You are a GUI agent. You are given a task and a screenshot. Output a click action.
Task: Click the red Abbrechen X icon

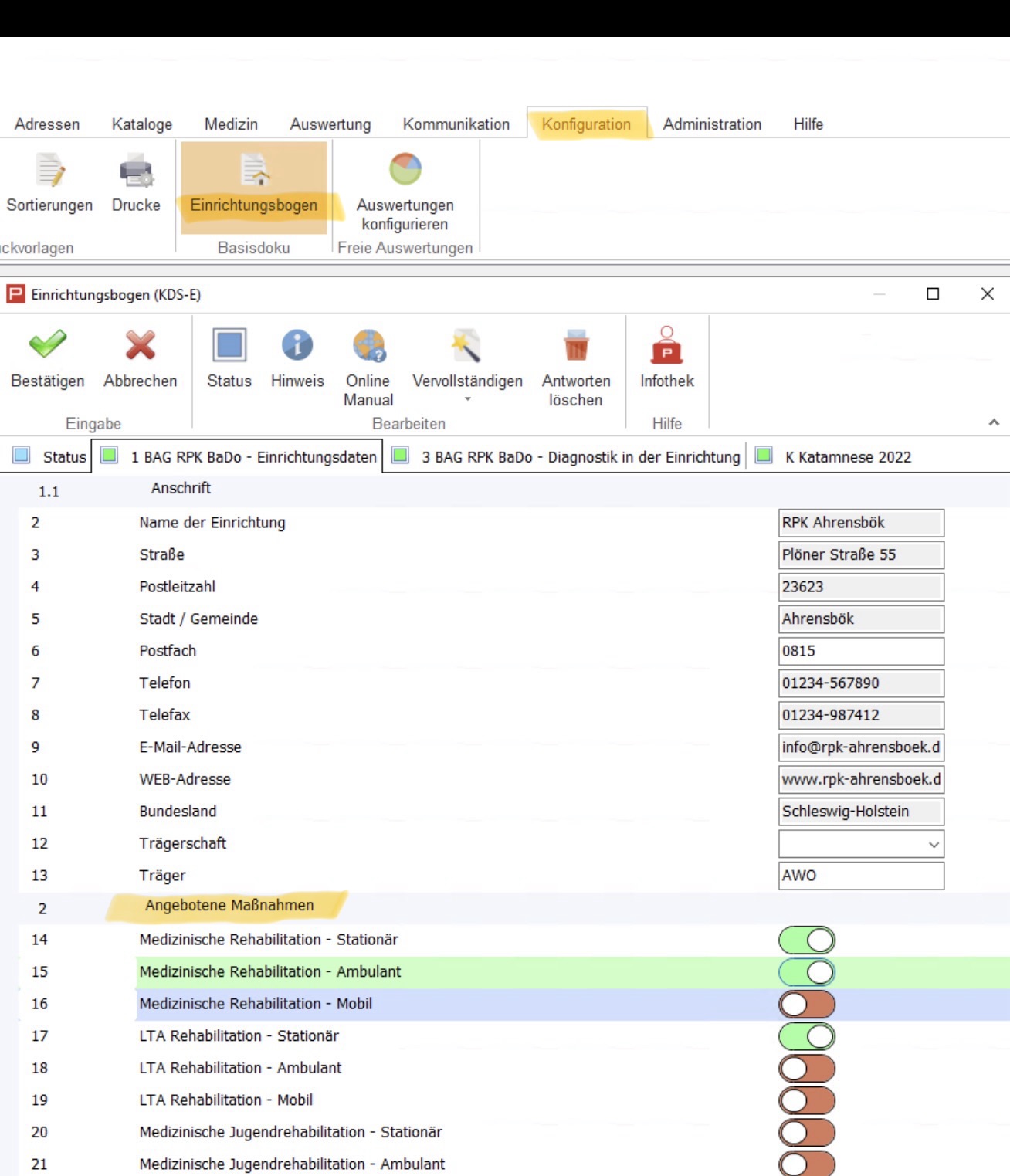[141, 345]
